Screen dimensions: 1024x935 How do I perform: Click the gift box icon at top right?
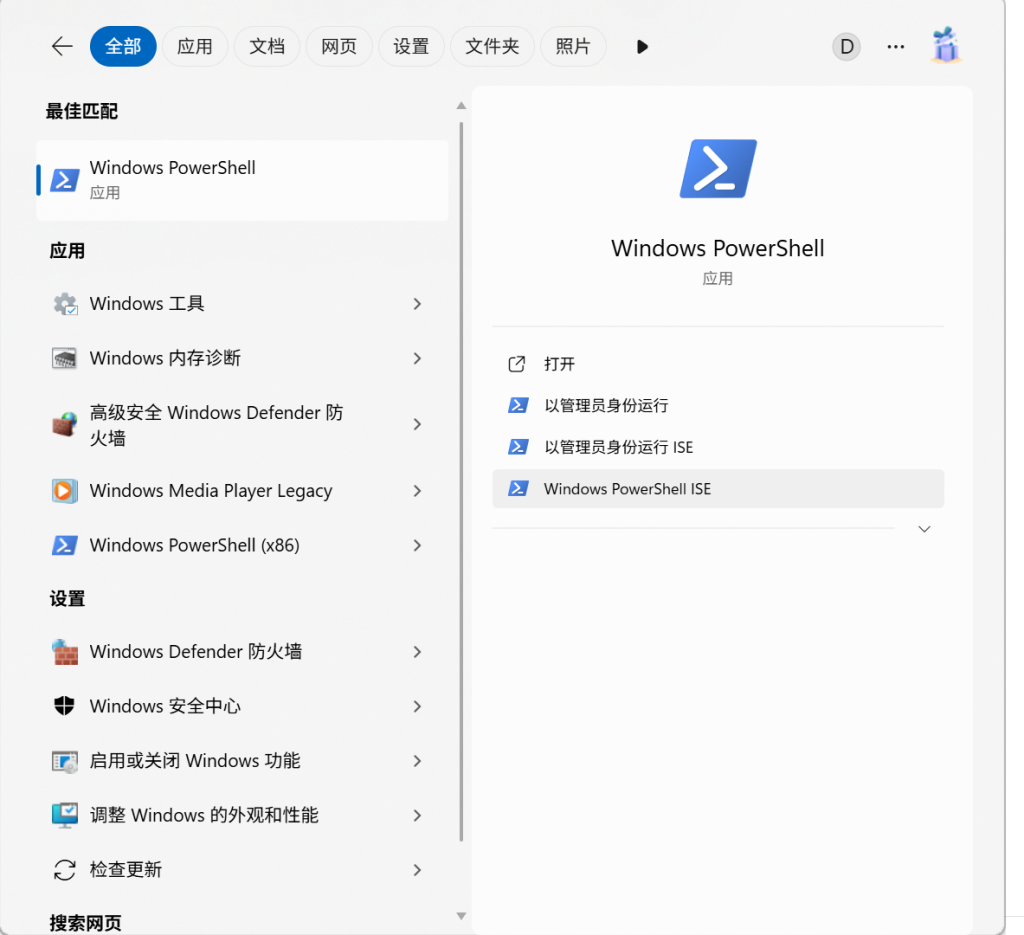945,46
